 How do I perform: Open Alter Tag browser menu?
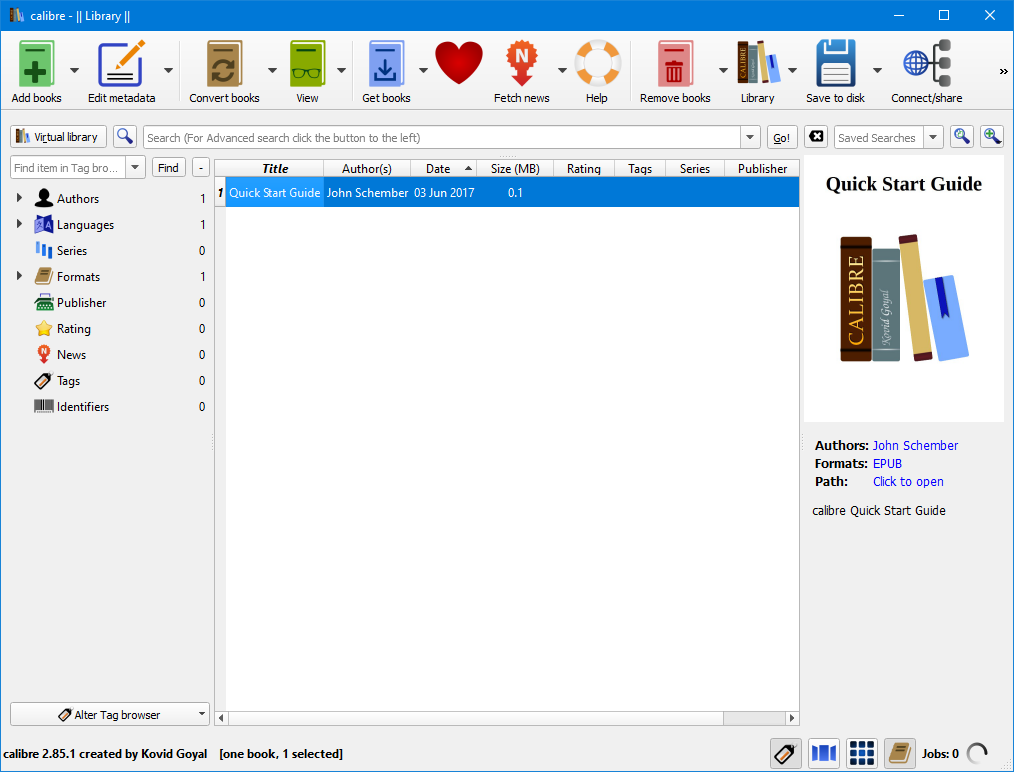[x=110, y=714]
